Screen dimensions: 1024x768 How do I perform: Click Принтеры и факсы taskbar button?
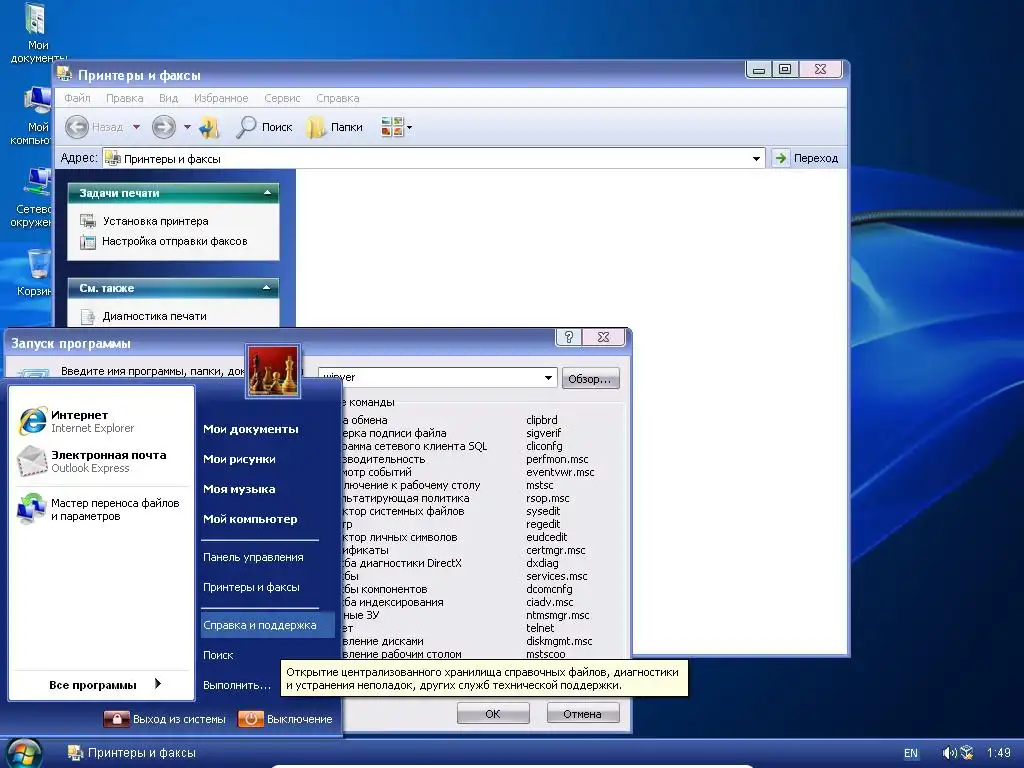click(x=132, y=753)
